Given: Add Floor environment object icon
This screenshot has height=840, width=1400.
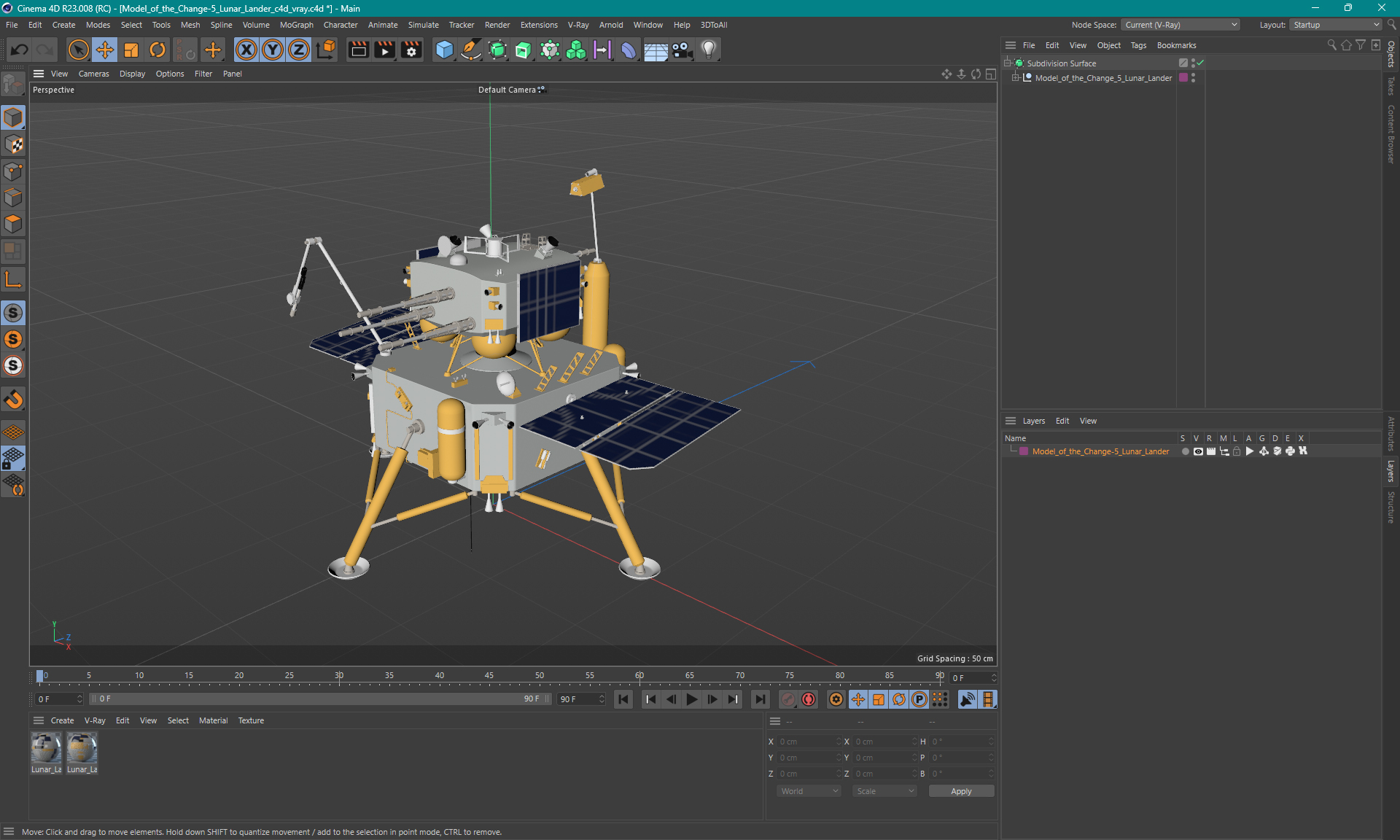Looking at the screenshot, I should coord(656,50).
